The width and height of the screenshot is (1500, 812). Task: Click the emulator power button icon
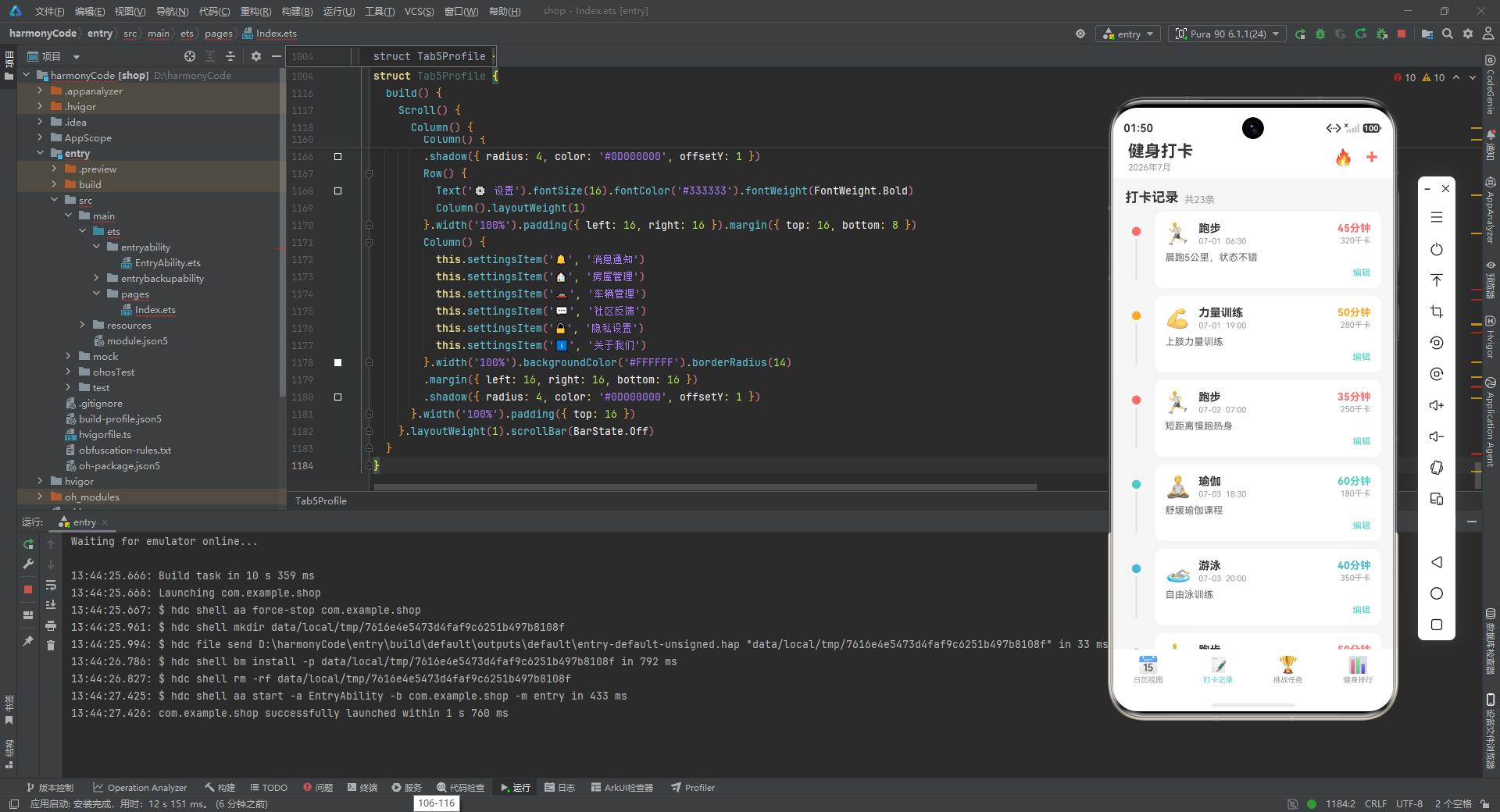(1436, 249)
